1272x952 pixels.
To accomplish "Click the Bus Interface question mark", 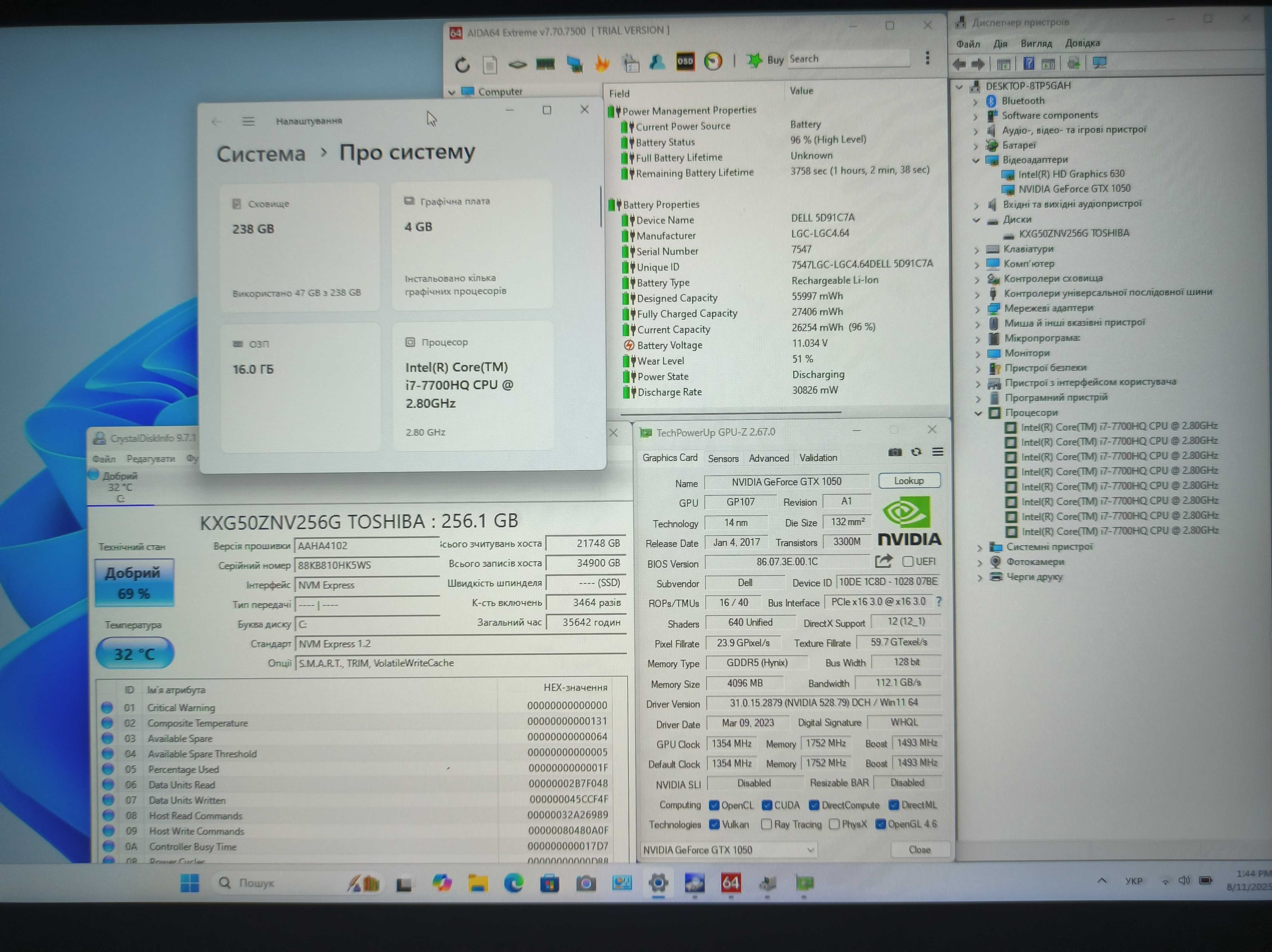I will [x=938, y=602].
